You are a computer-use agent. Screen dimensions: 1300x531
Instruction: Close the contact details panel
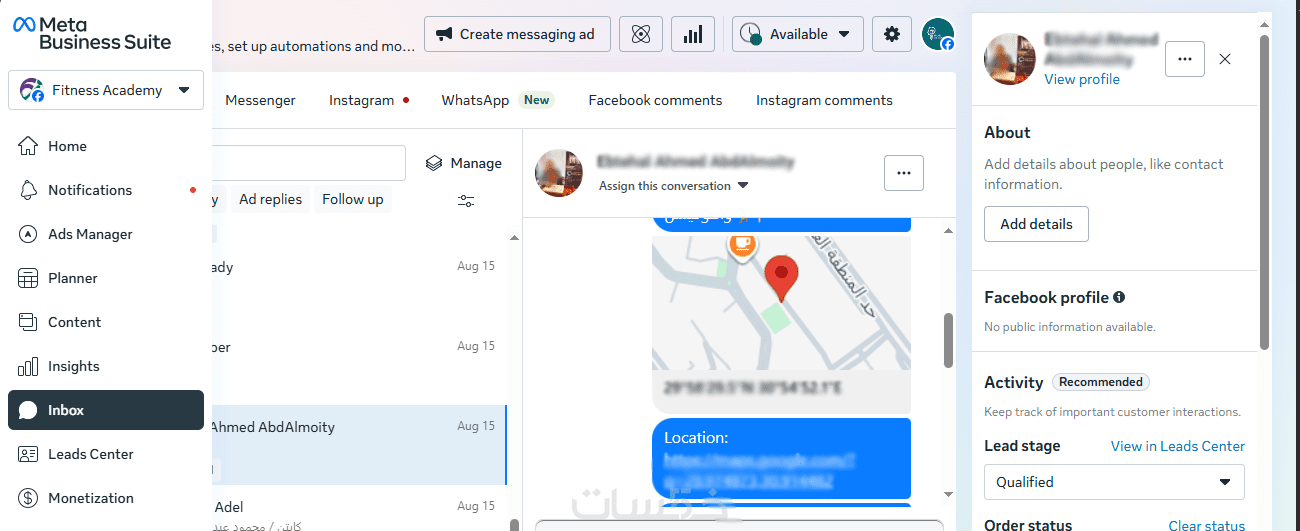[1225, 59]
